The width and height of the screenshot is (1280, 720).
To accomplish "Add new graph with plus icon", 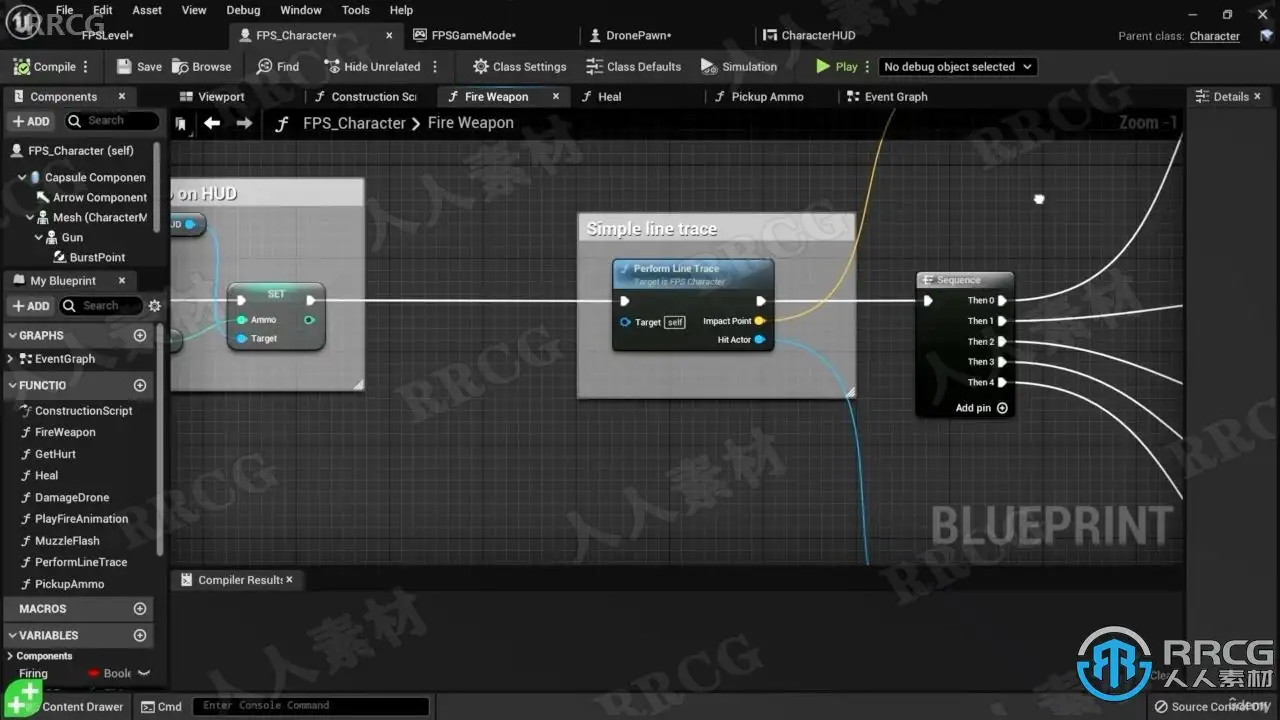I will [x=140, y=336].
